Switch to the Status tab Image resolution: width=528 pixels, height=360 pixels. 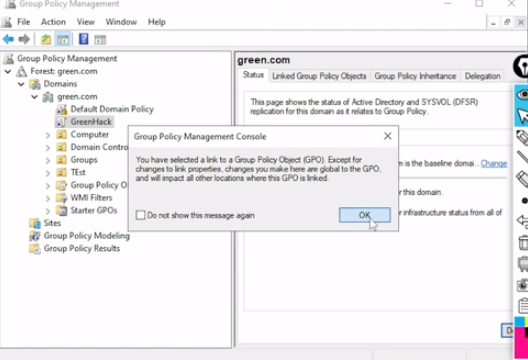pos(253,75)
